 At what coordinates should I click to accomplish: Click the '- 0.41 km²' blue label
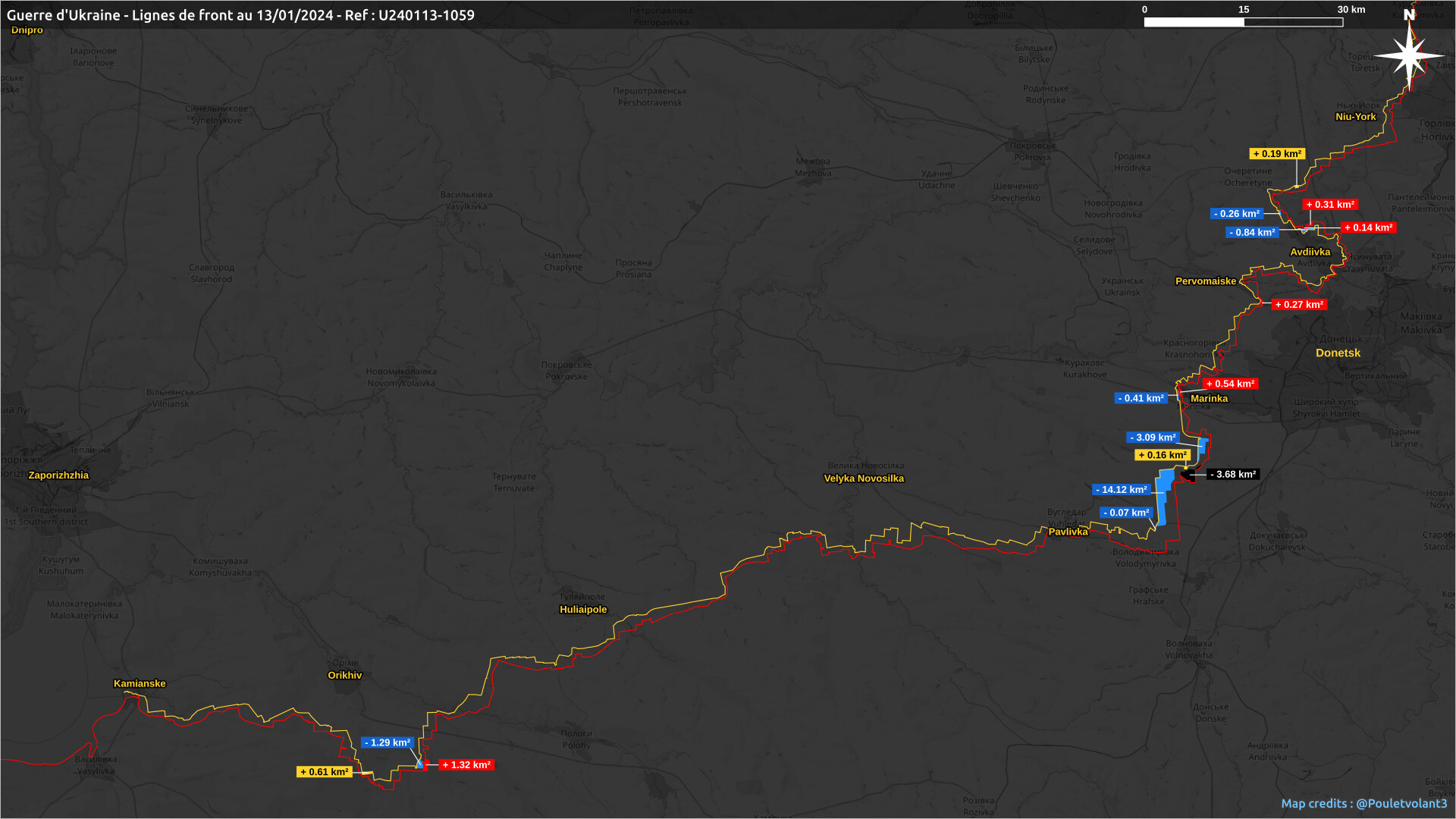(1141, 398)
